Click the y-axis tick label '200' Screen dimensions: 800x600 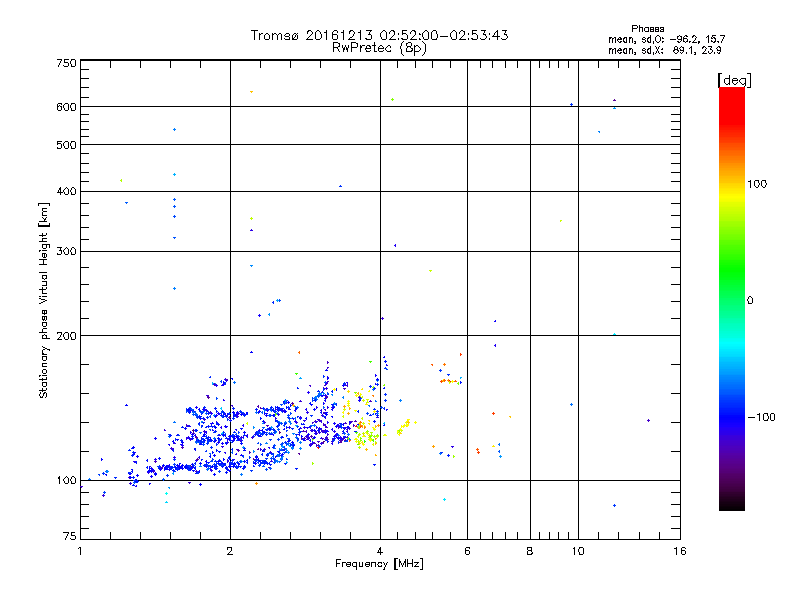[66, 336]
